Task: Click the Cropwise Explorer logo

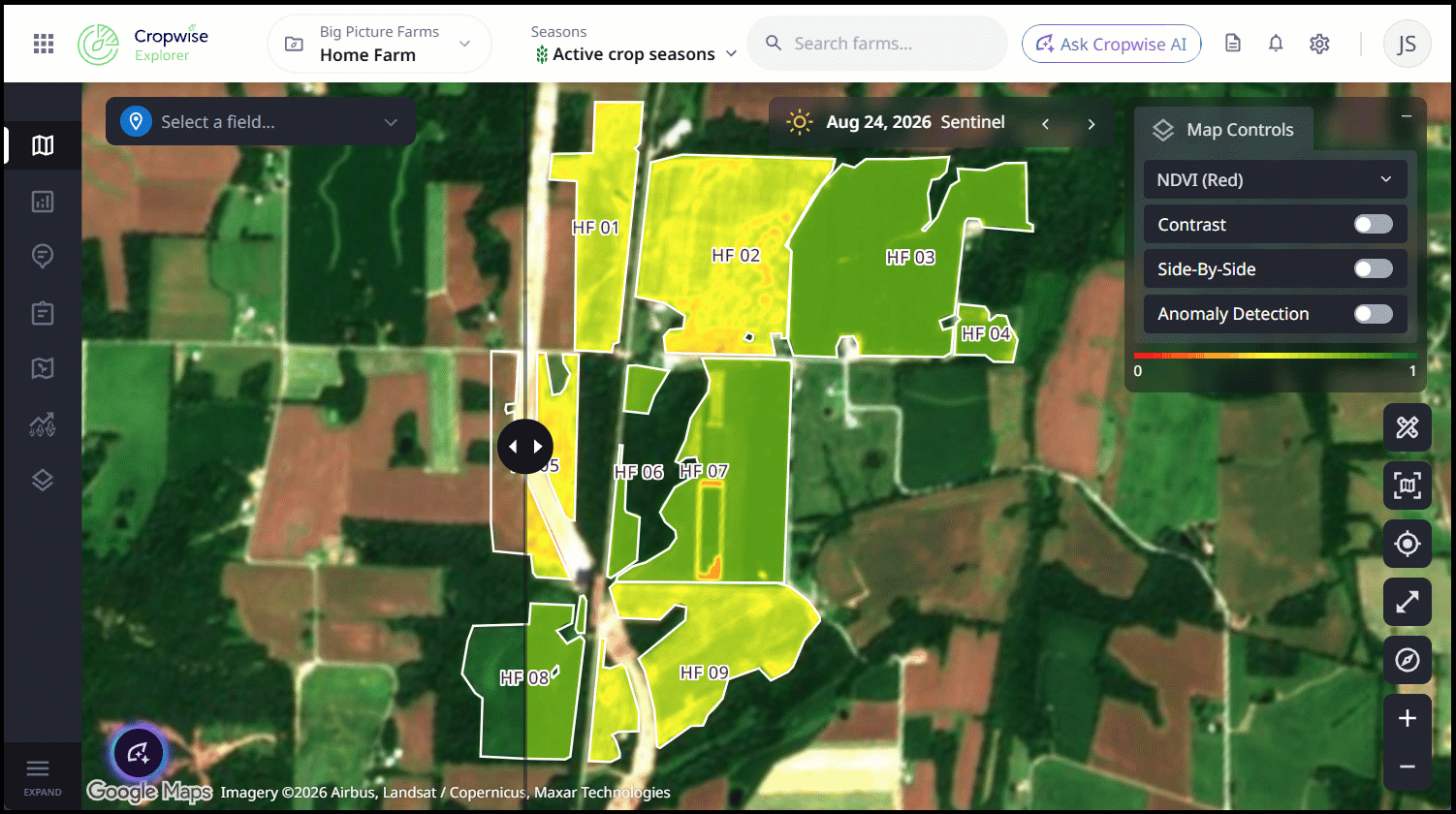Action: click(143, 45)
